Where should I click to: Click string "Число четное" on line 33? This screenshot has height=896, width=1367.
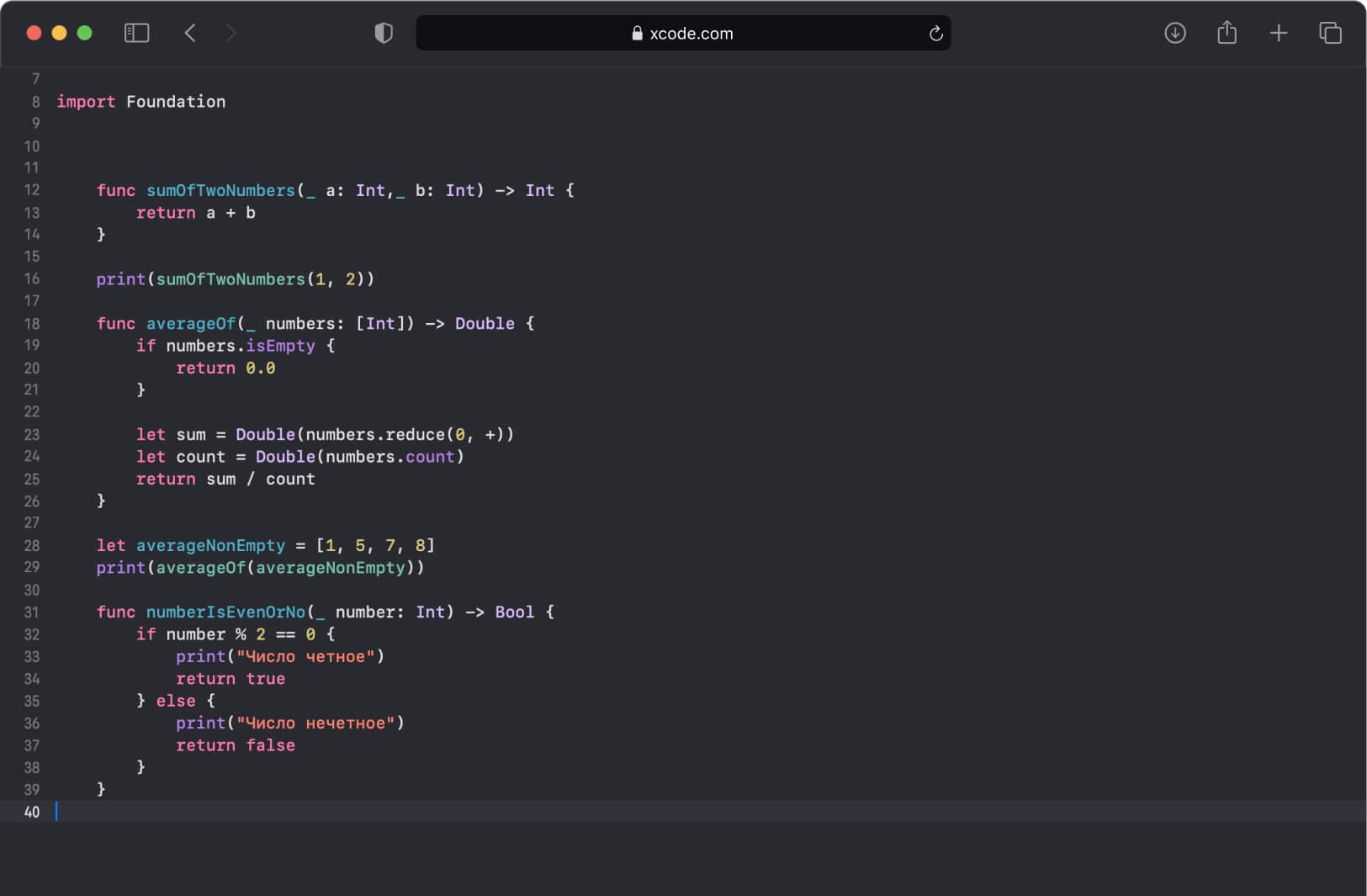pyautogui.click(x=305, y=657)
